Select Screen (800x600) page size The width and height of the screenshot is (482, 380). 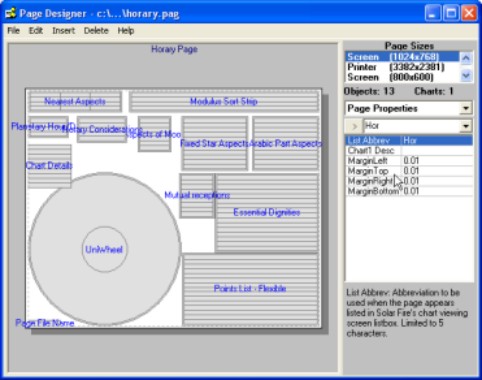[402, 77]
